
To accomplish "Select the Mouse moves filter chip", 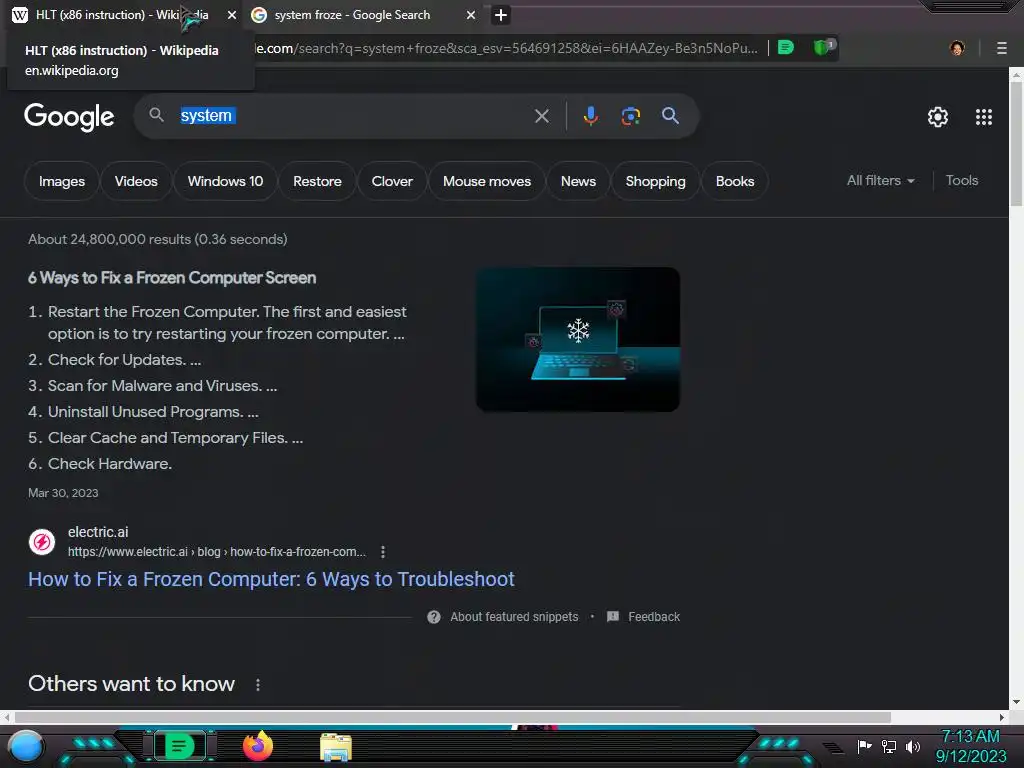I will click(x=487, y=181).
